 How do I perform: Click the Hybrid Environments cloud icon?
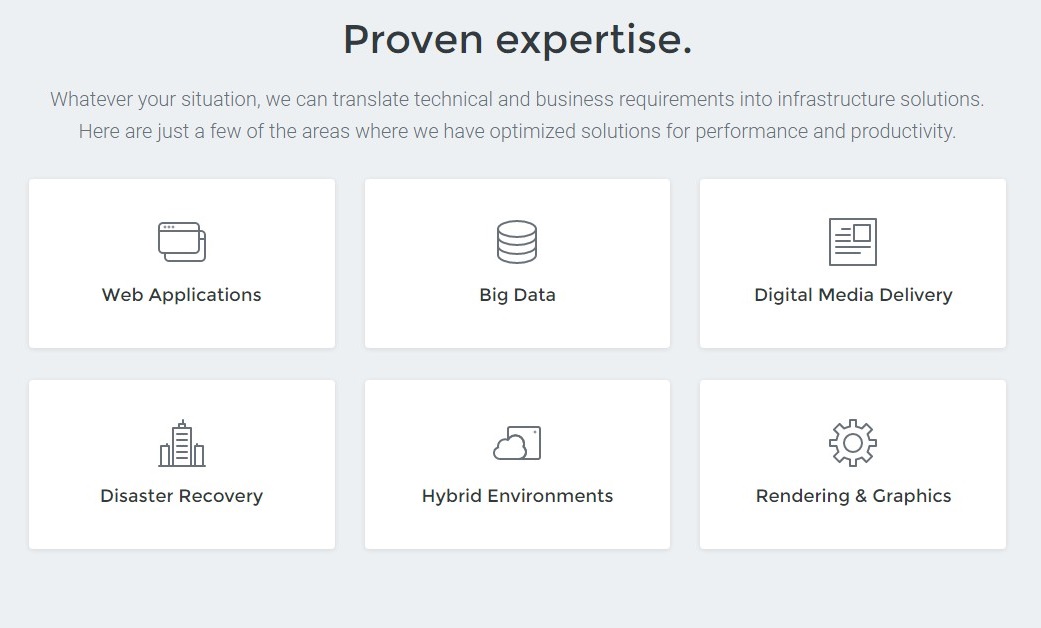coord(517,443)
